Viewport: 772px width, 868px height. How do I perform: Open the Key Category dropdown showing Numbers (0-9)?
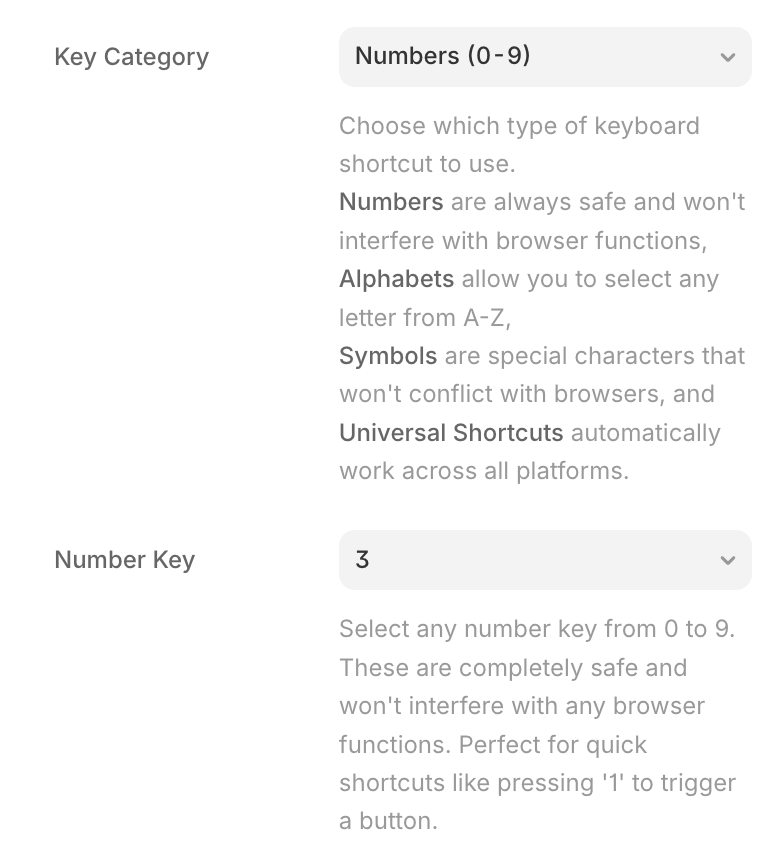click(x=545, y=57)
